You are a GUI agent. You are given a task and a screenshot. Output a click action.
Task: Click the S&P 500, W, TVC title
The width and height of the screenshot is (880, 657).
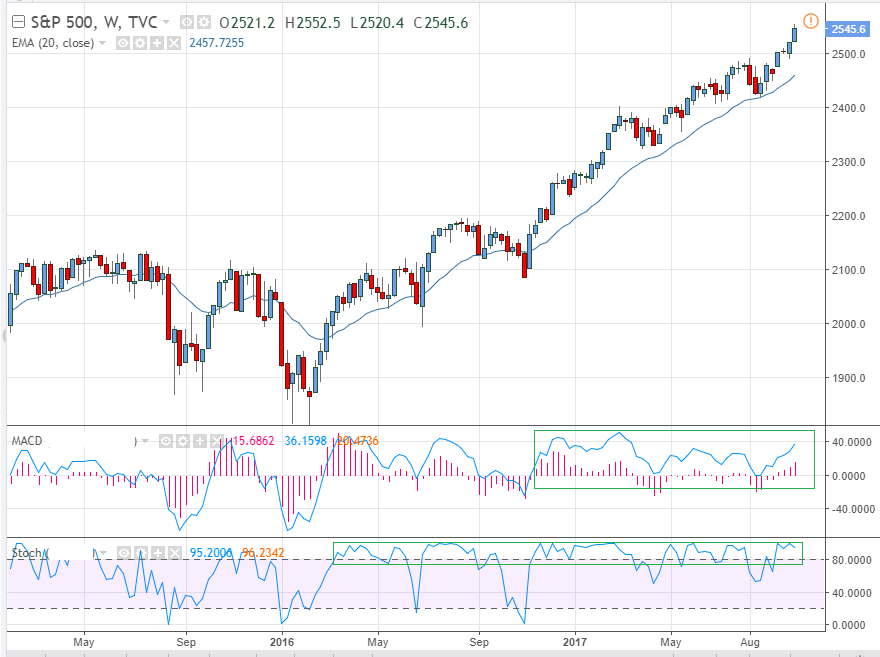point(94,22)
